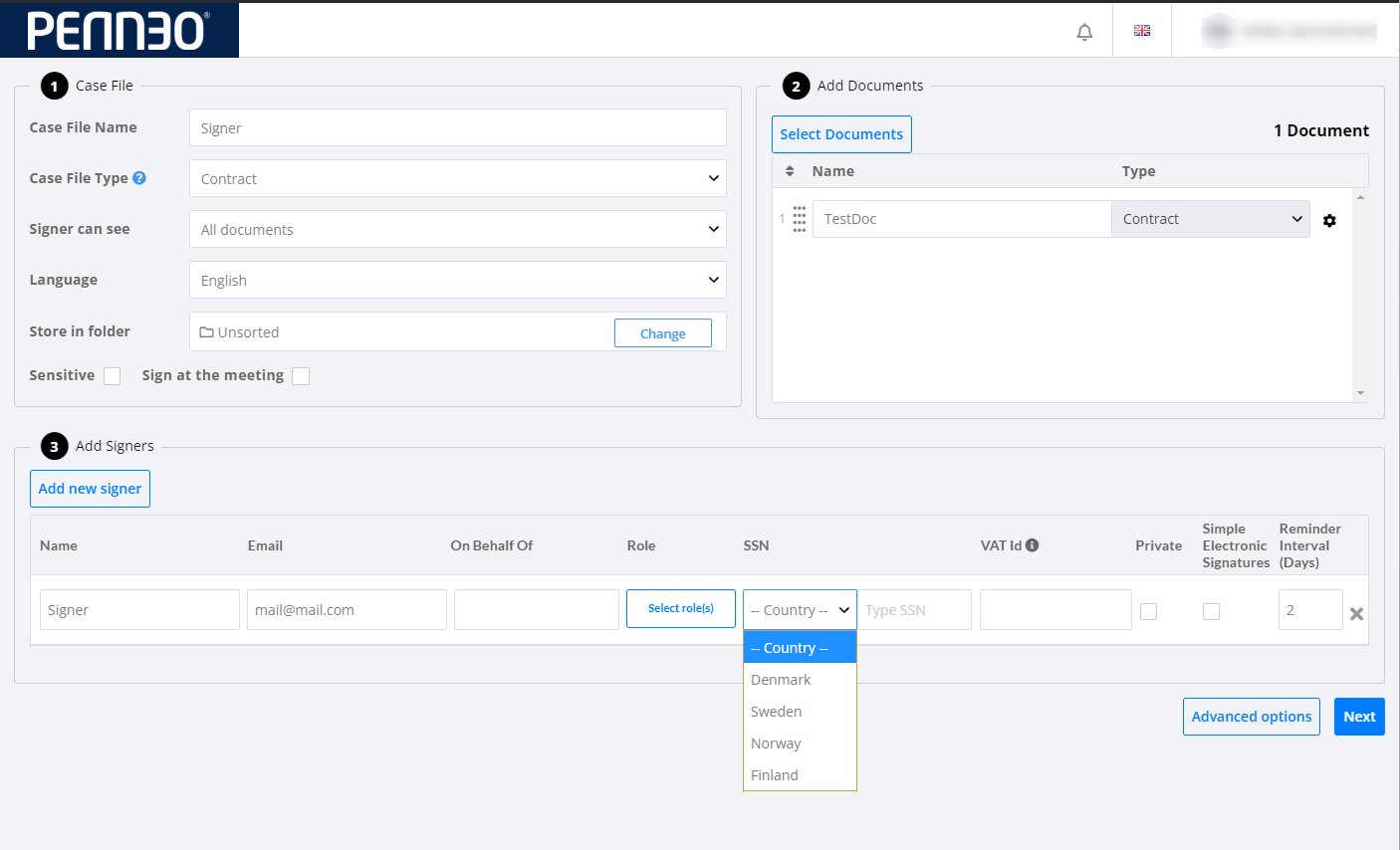Click the On Behalf Of field
The height and width of the screenshot is (850, 1400).
537,609
